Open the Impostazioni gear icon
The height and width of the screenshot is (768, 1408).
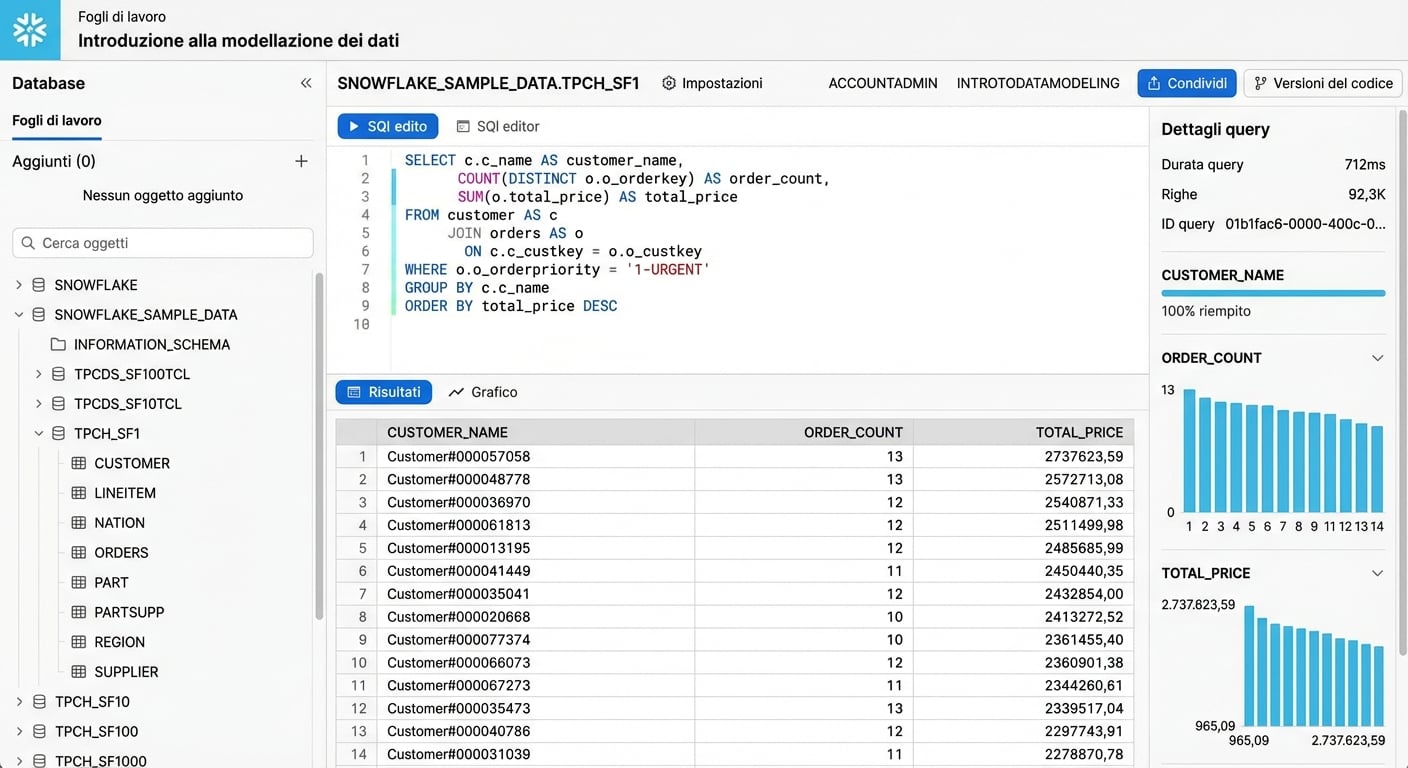(668, 84)
